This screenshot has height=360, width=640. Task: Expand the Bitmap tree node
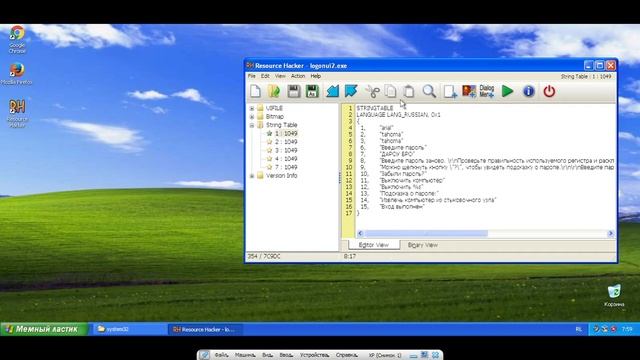pyautogui.click(x=252, y=117)
